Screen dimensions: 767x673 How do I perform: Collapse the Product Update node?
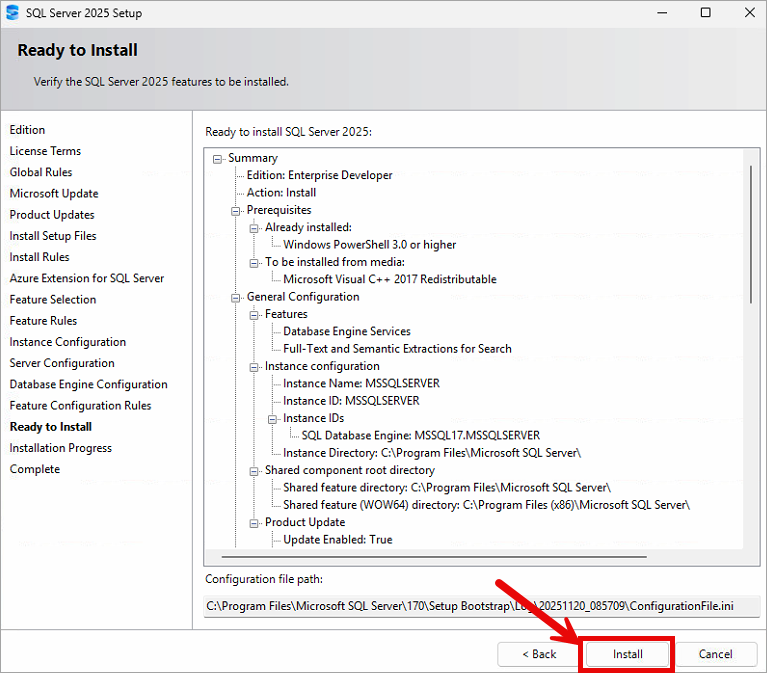tap(255, 522)
